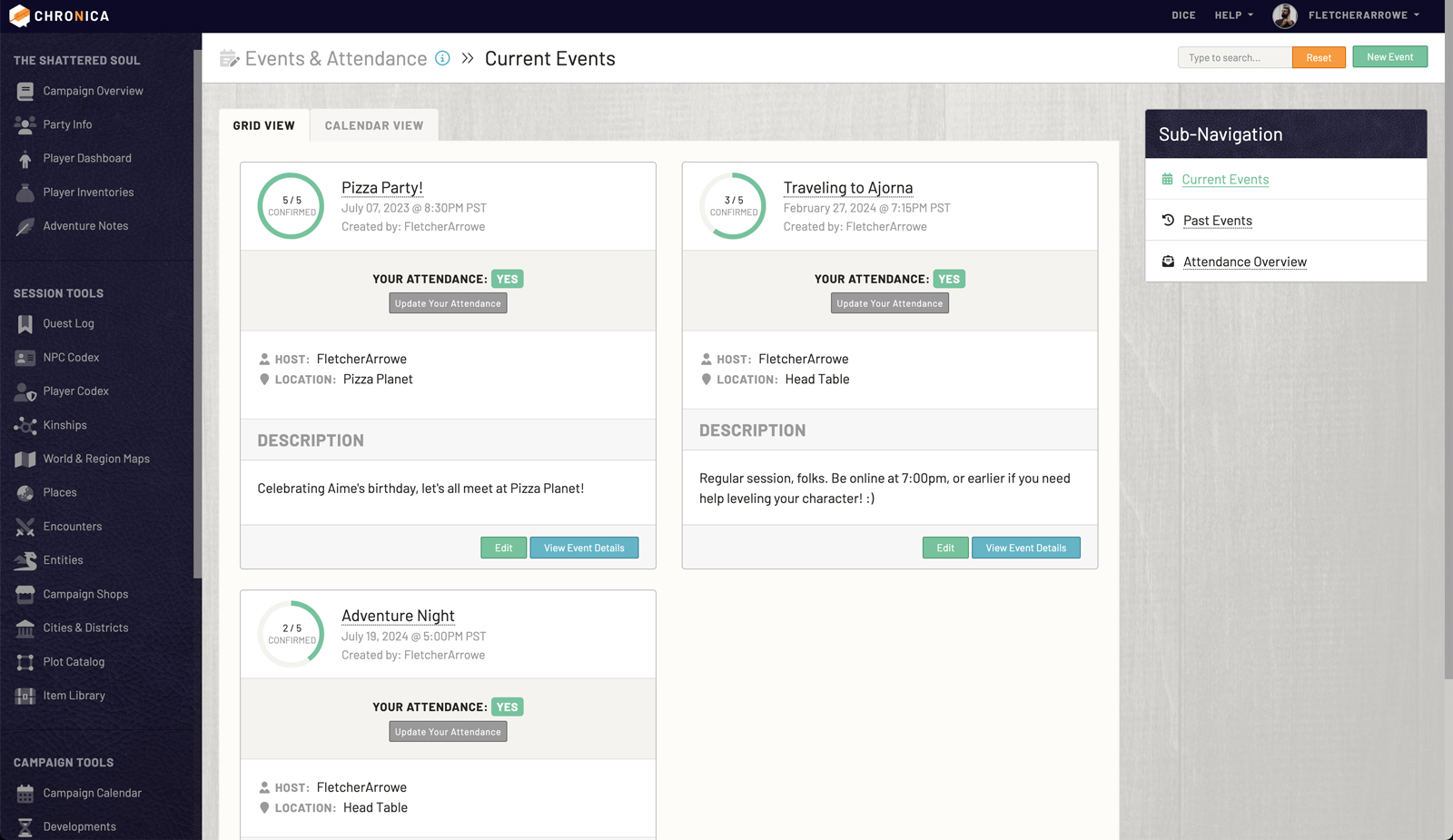
Task: Click the Adventure Notes quill icon
Action: 25,226
